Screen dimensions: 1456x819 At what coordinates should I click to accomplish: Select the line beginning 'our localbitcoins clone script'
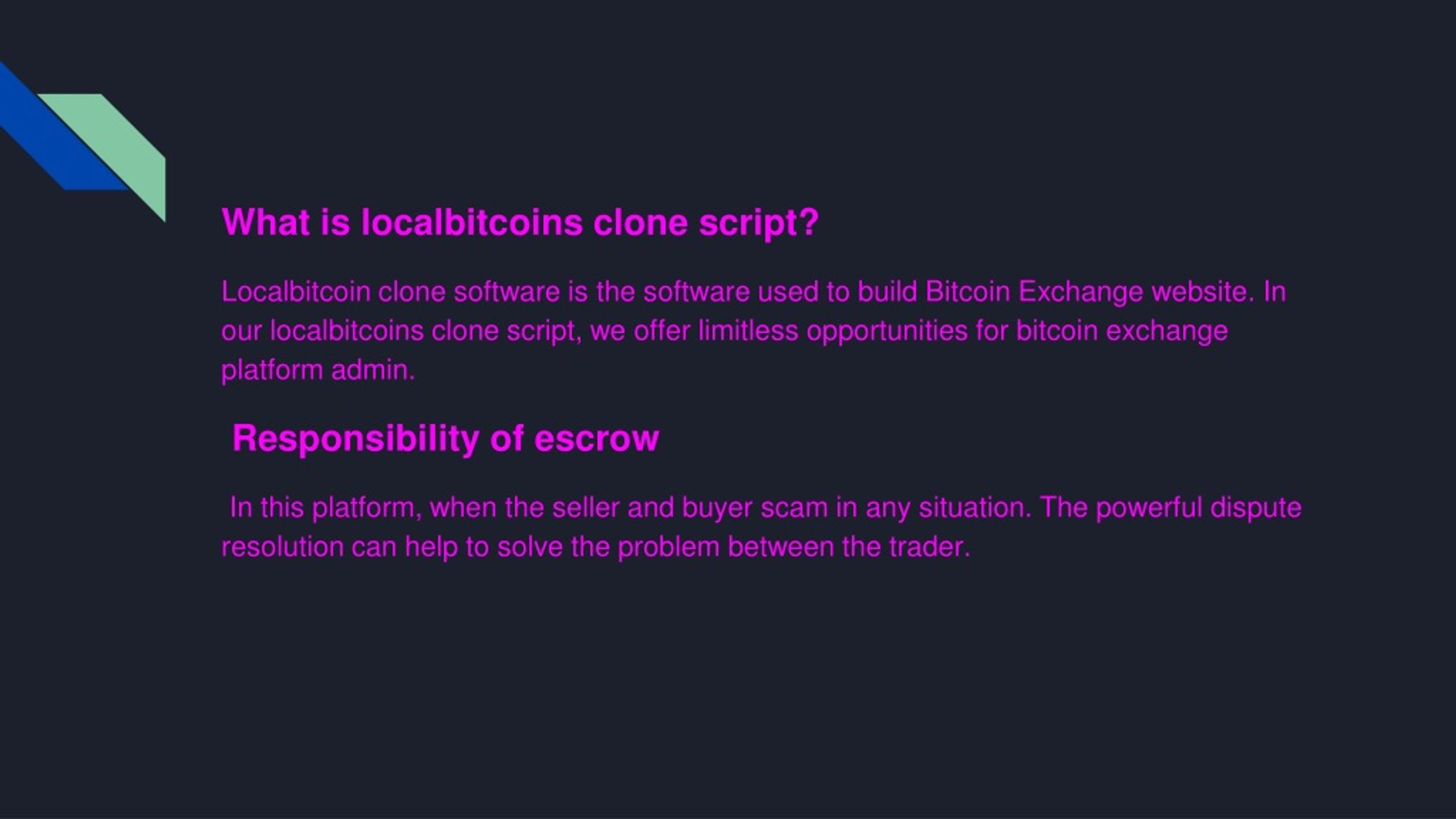click(x=724, y=332)
